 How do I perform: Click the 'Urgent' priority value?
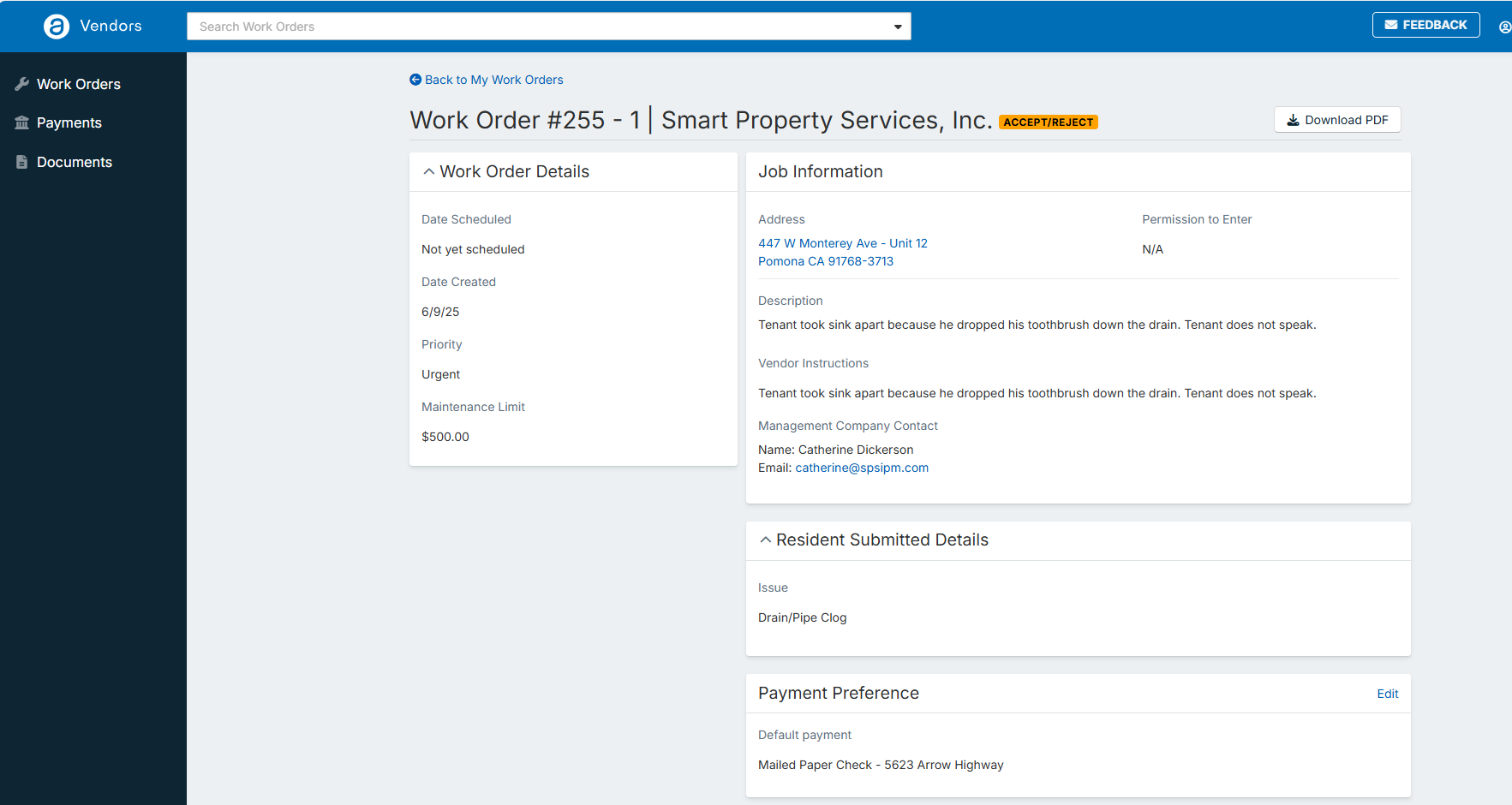pyautogui.click(x=440, y=374)
